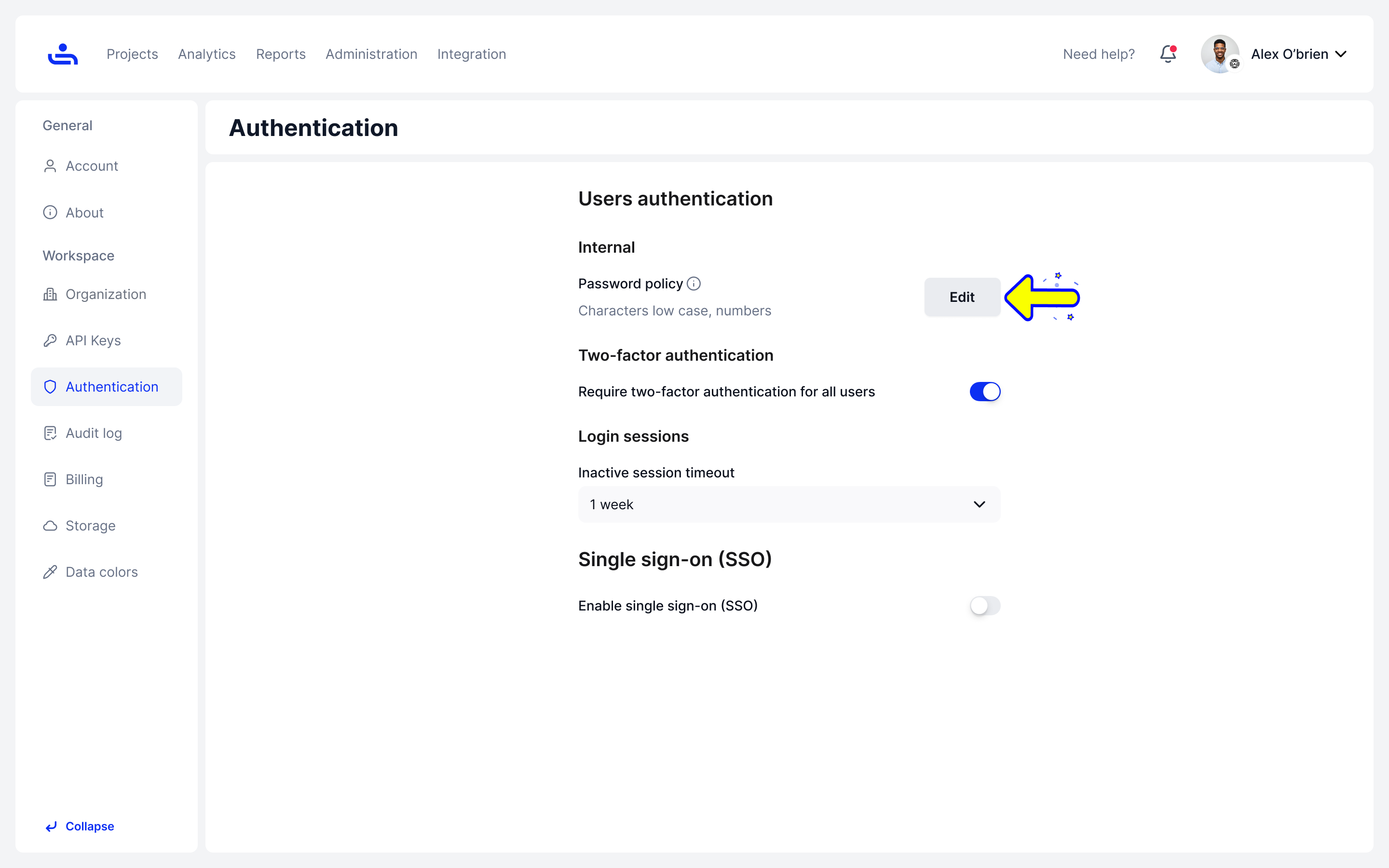1389x868 pixels.
Task: Click the Data colors eyedropper icon
Action: 50,572
